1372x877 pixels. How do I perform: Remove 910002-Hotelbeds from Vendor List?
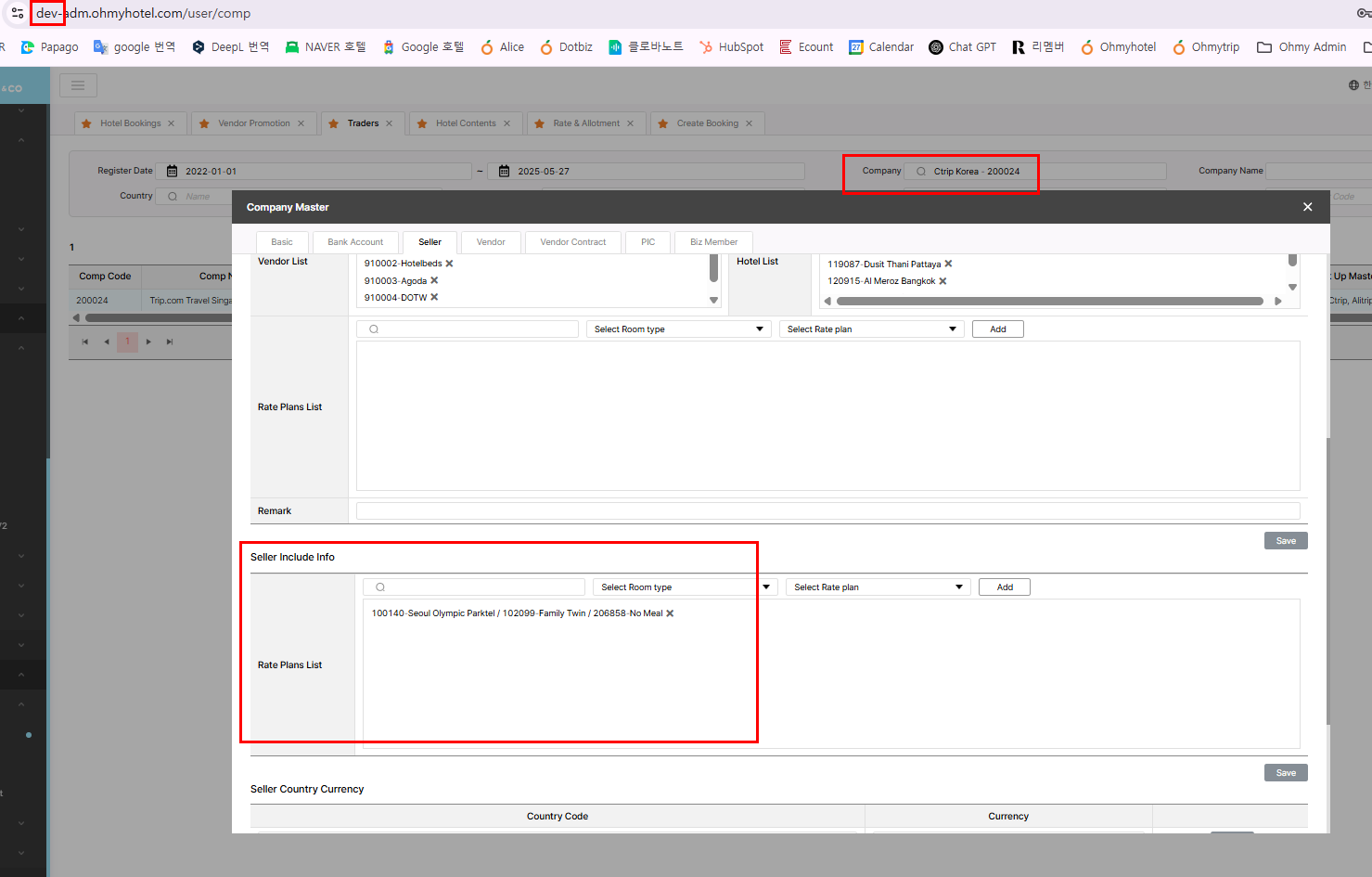coord(449,264)
